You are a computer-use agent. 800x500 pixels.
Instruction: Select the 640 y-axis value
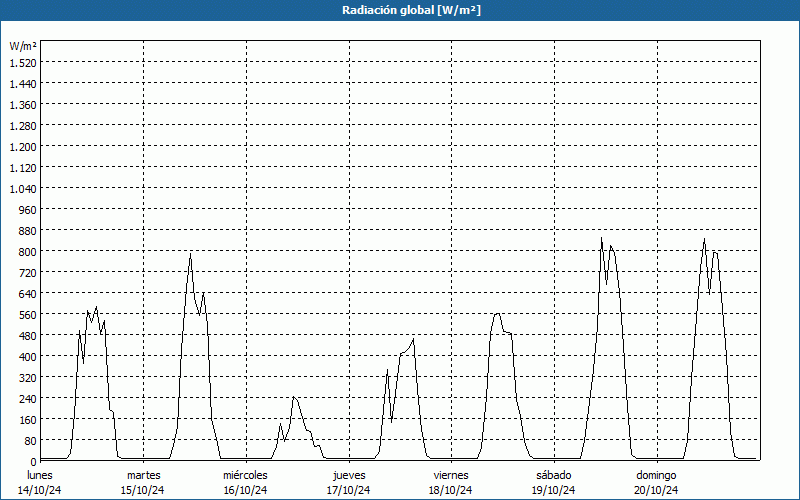tap(28, 294)
